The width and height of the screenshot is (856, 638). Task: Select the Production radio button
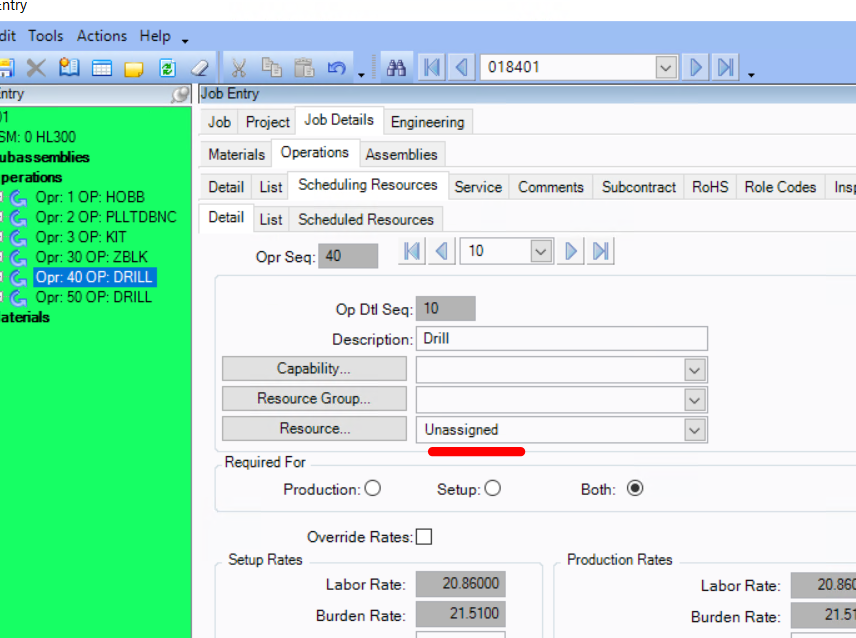373,488
